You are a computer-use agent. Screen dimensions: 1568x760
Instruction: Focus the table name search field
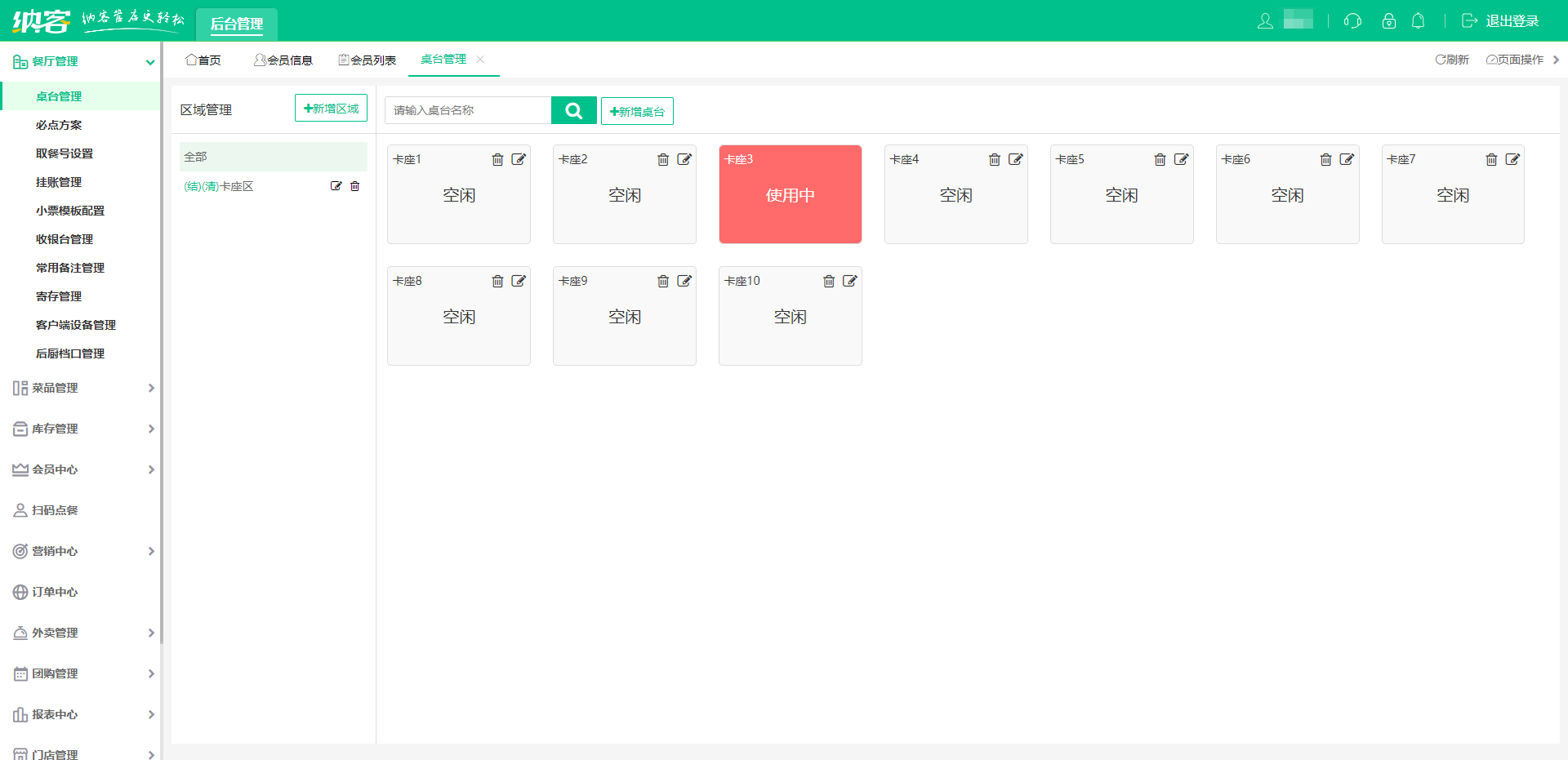[468, 110]
